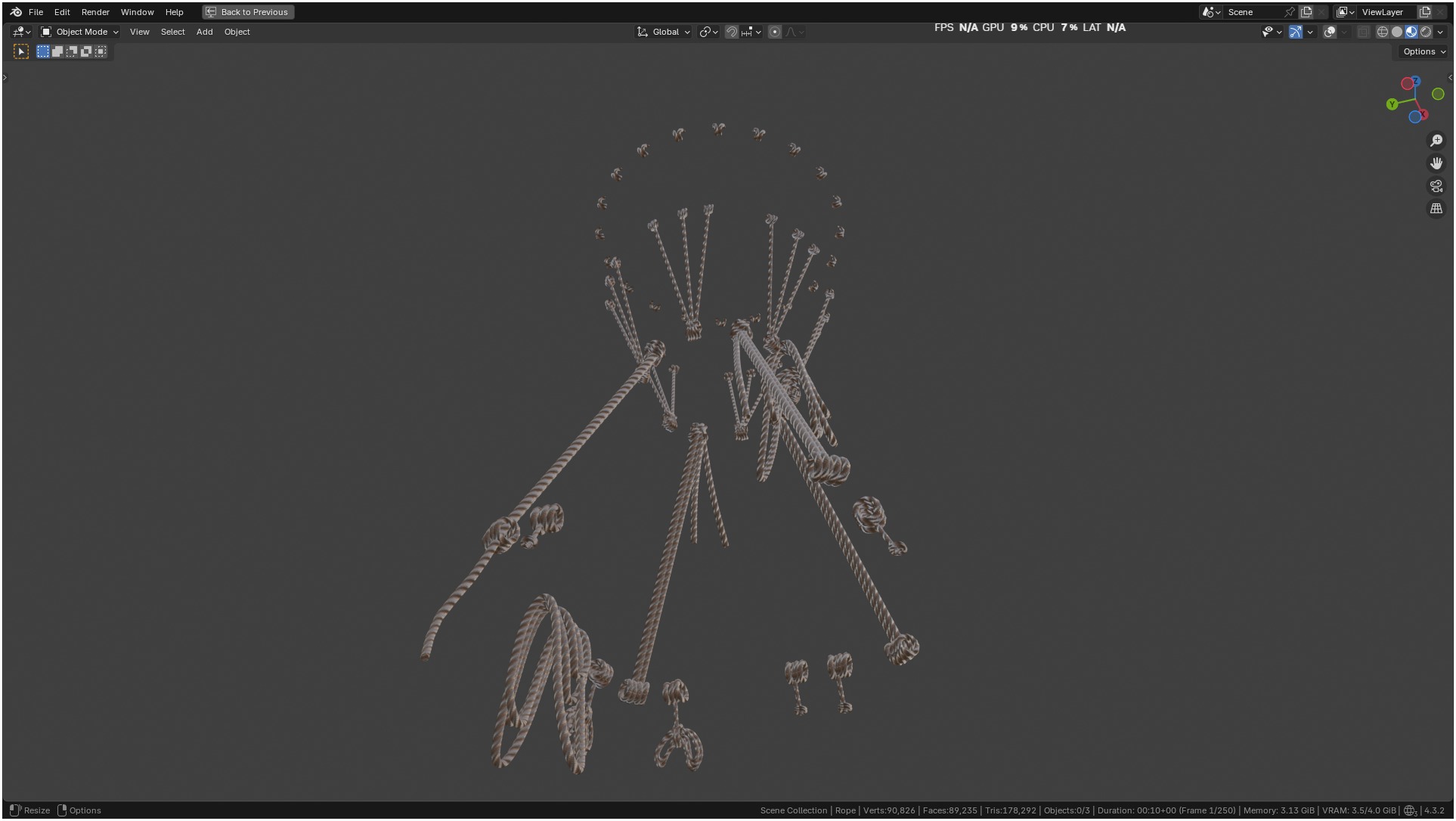1456x821 pixels.
Task: Remove the ViewLayer with X icon
Action: [x=1440, y=12]
